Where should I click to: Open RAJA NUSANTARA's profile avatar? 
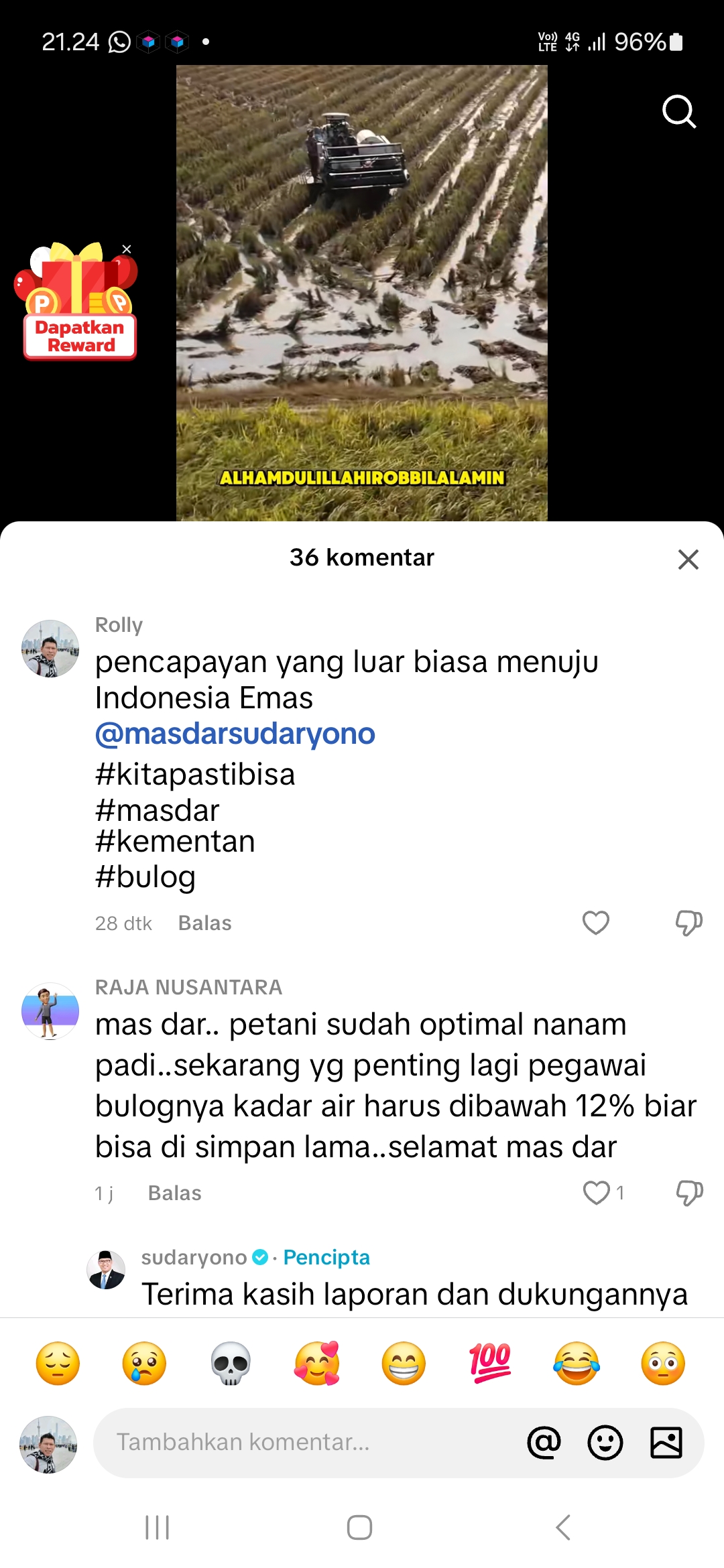(50, 1011)
